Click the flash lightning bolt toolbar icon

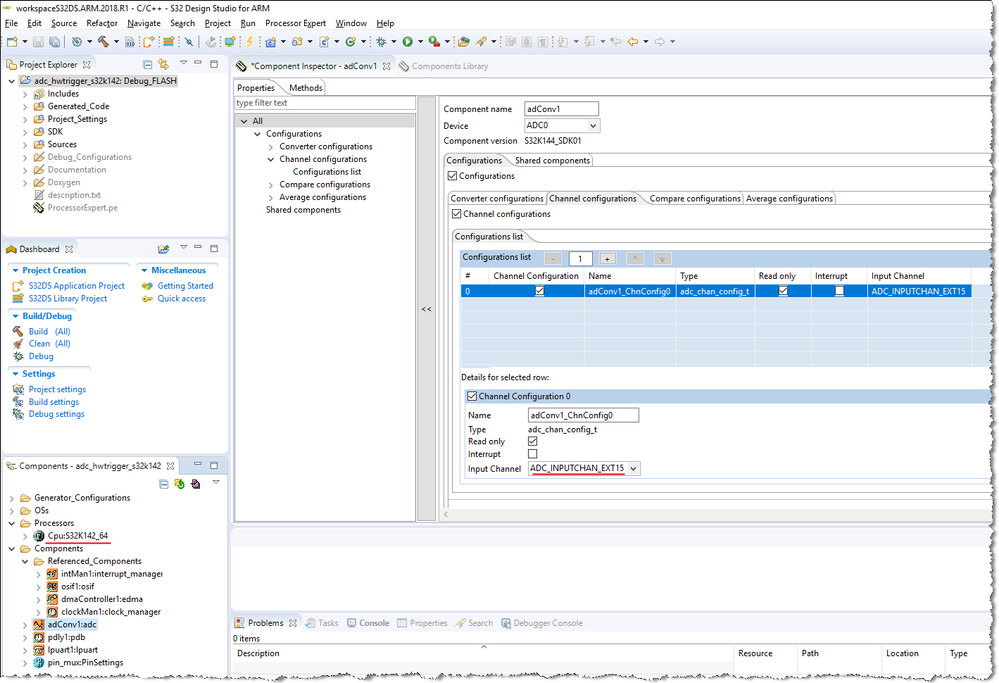point(250,41)
